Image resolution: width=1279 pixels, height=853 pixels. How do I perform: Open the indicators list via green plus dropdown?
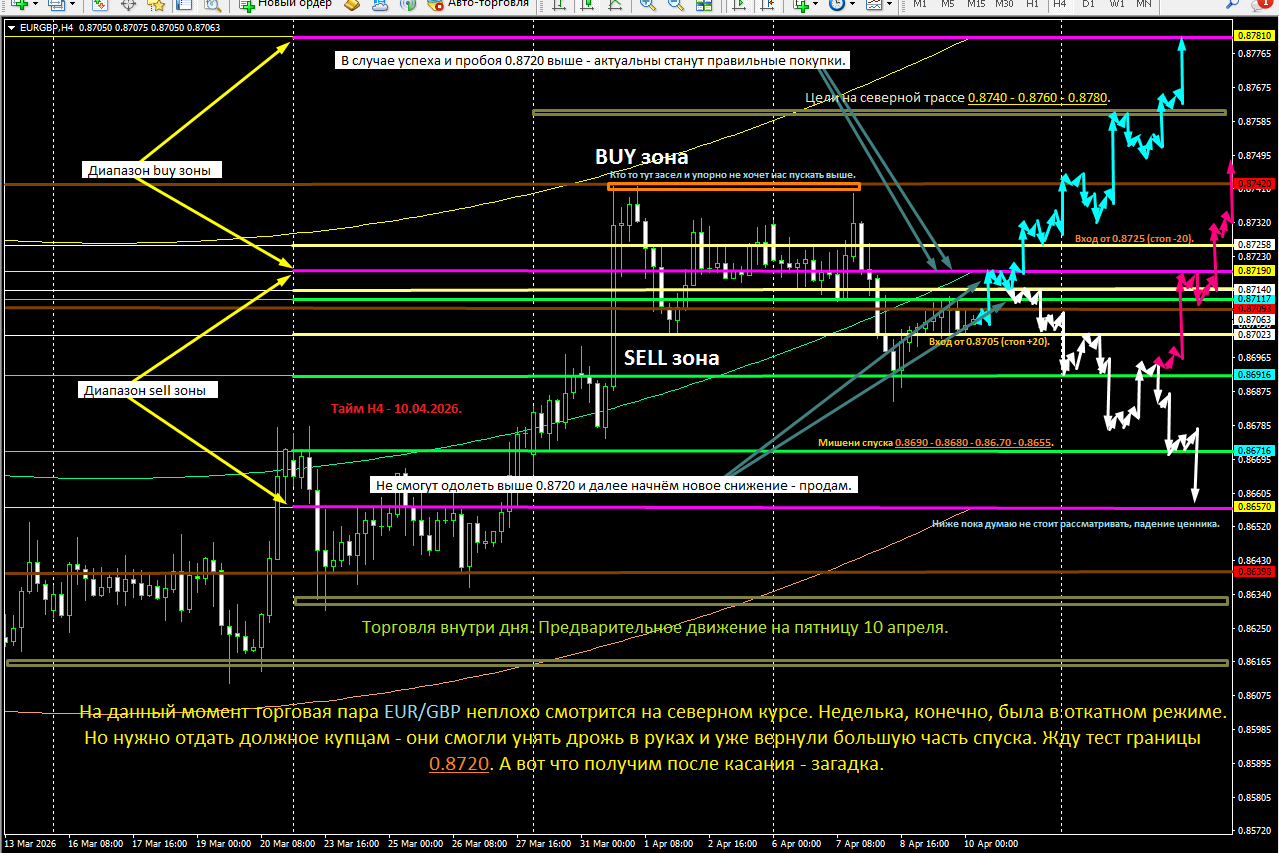[816, 6]
